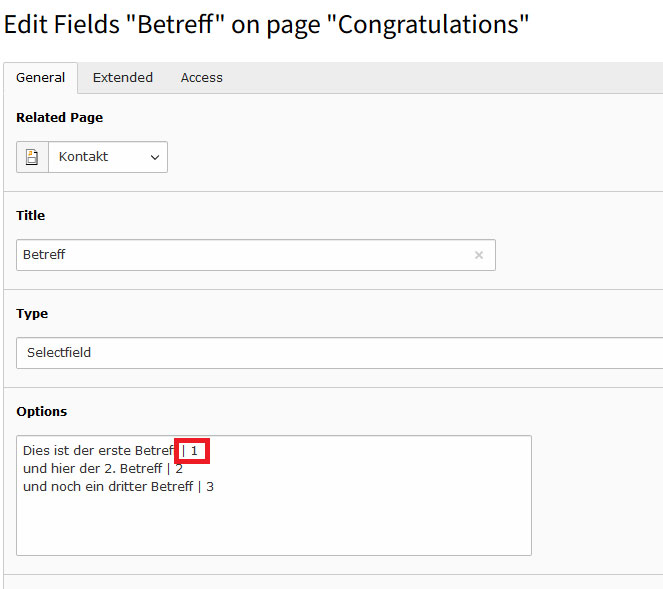Focus the Title input containing Betreff

click(240, 255)
